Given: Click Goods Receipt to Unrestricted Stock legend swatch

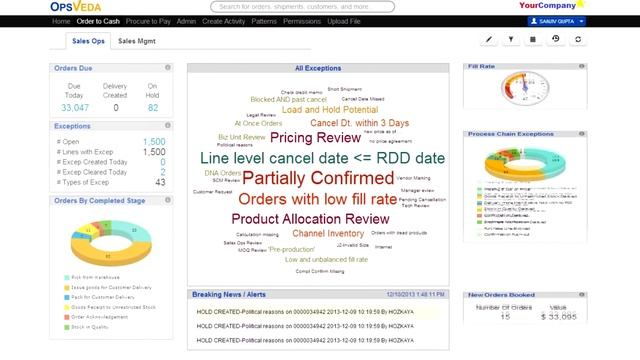Looking at the screenshot, I should 67,307.
